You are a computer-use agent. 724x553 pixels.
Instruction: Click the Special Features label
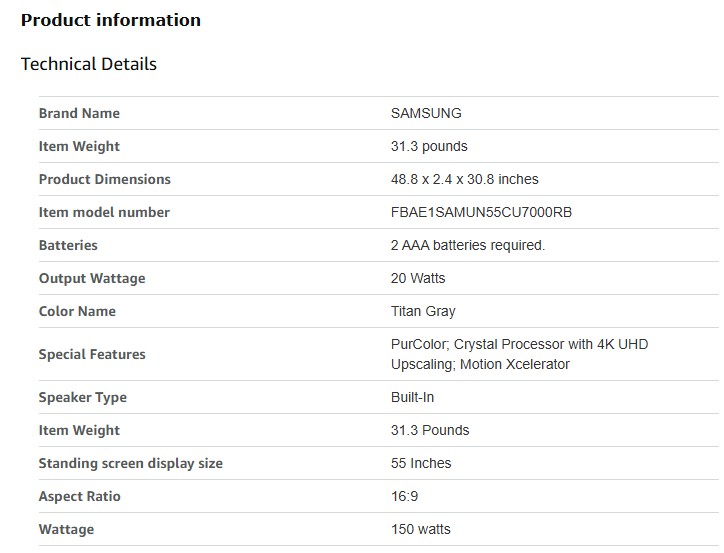(x=92, y=354)
